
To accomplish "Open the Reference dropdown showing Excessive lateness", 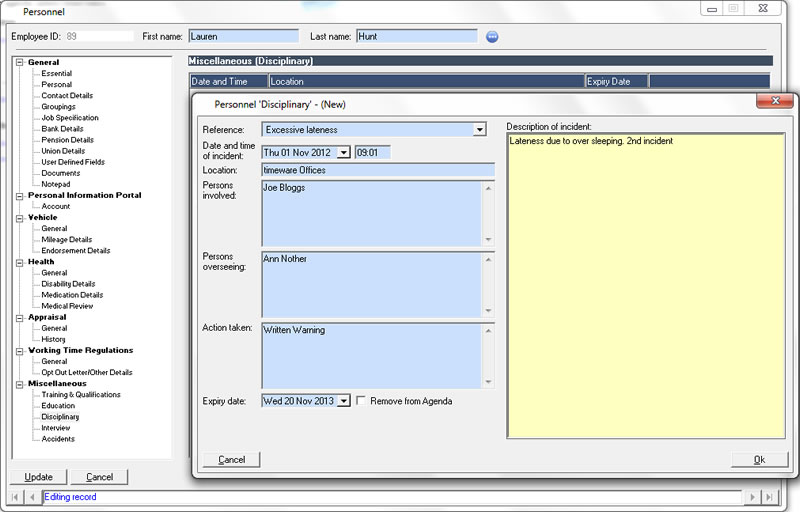I will (x=479, y=130).
